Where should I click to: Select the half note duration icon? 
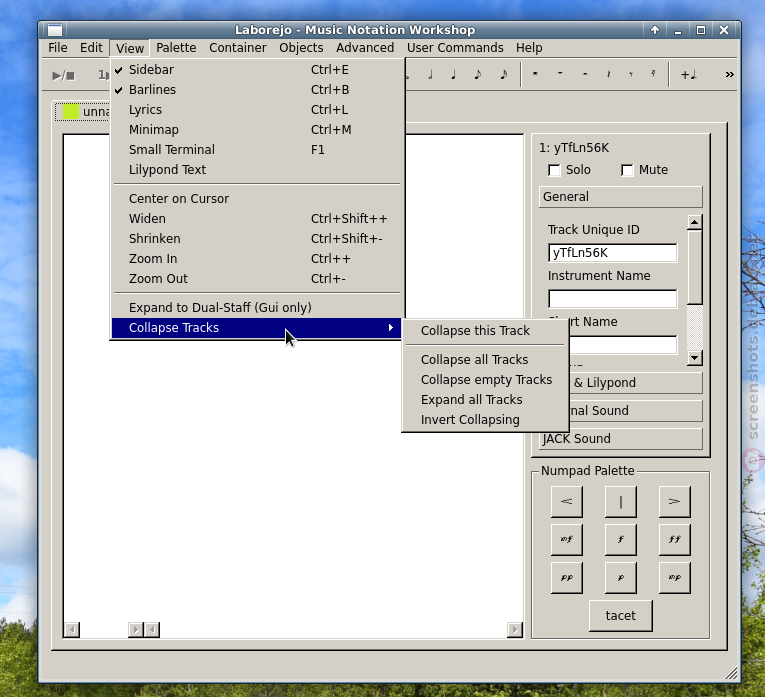point(430,75)
